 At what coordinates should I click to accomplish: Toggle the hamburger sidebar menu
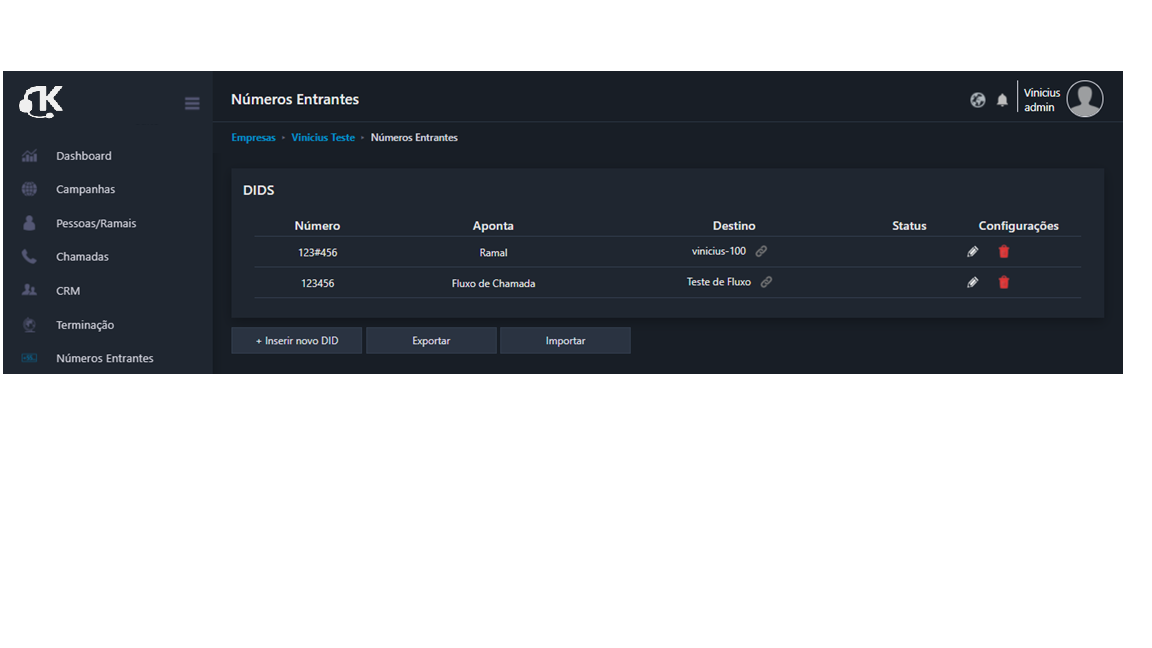pyautogui.click(x=192, y=103)
